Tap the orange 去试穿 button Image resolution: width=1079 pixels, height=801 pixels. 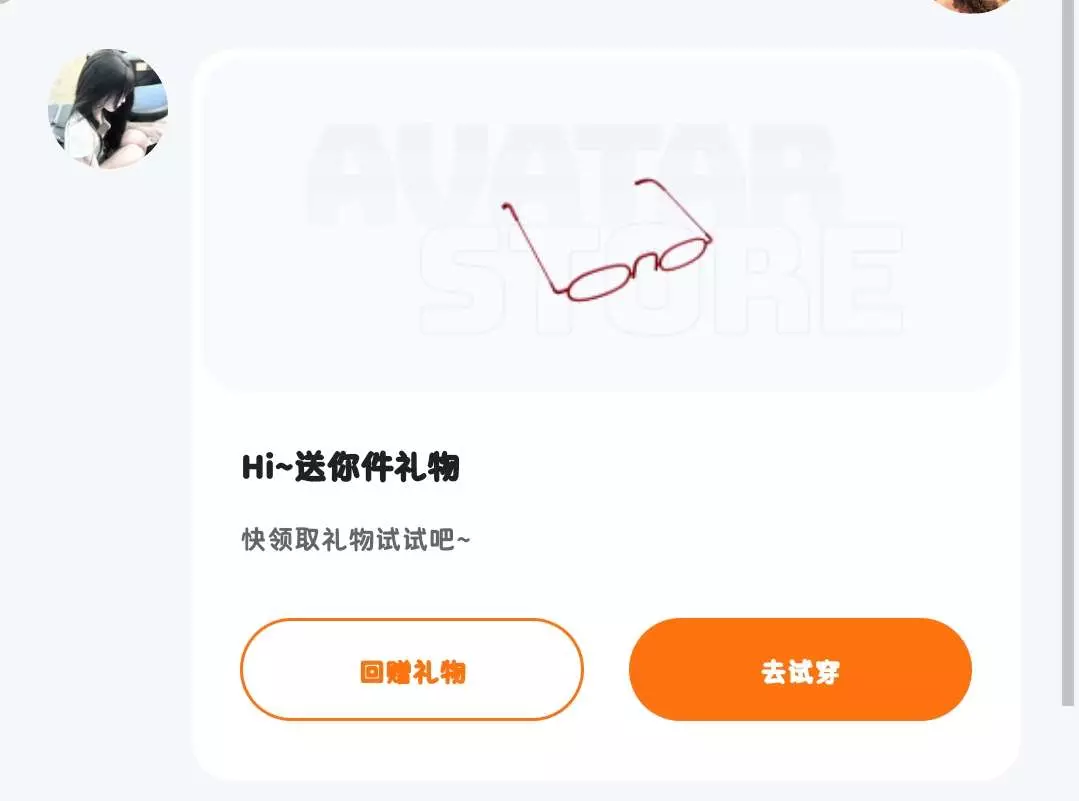click(x=800, y=670)
